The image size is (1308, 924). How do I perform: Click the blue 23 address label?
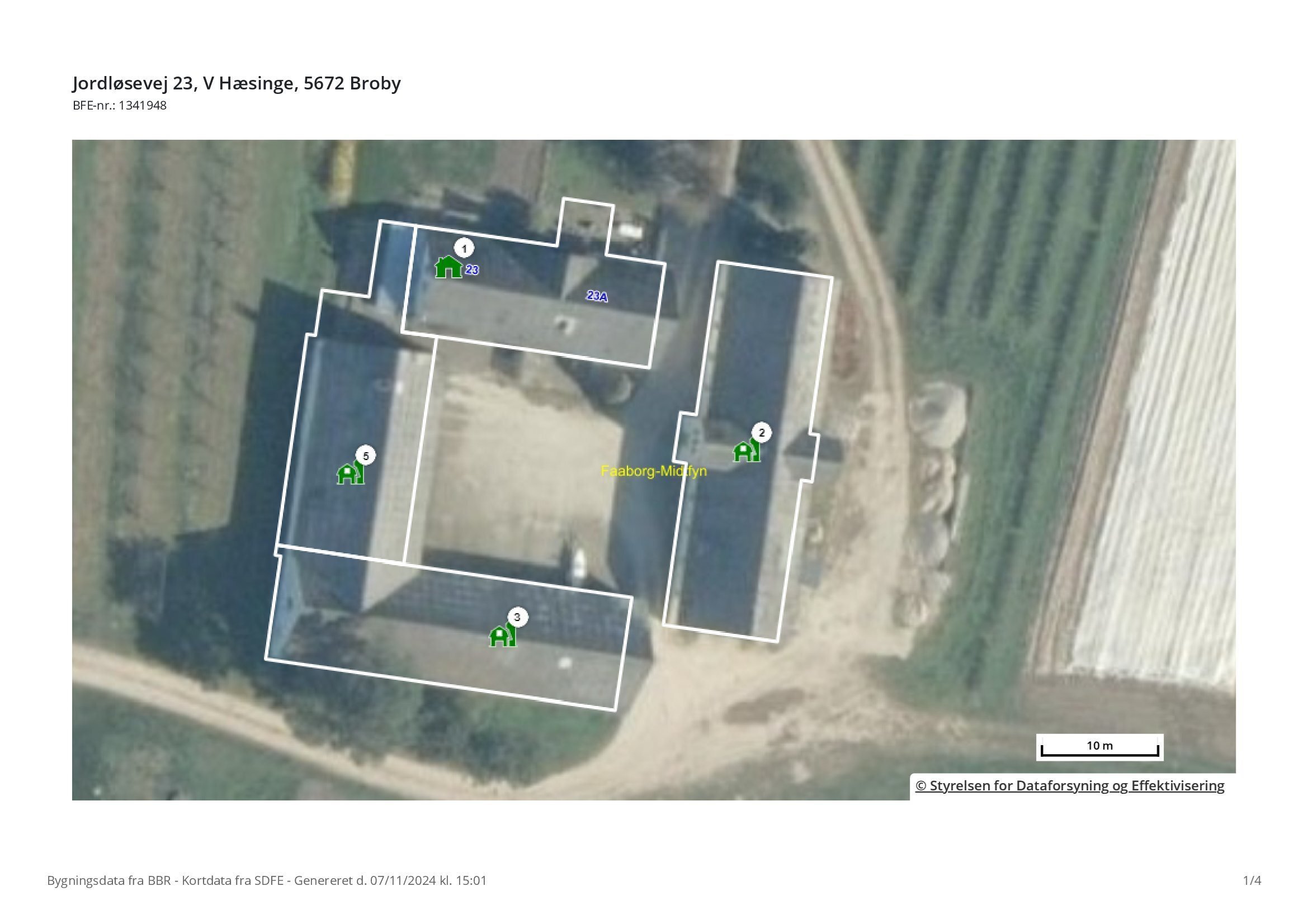472,270
